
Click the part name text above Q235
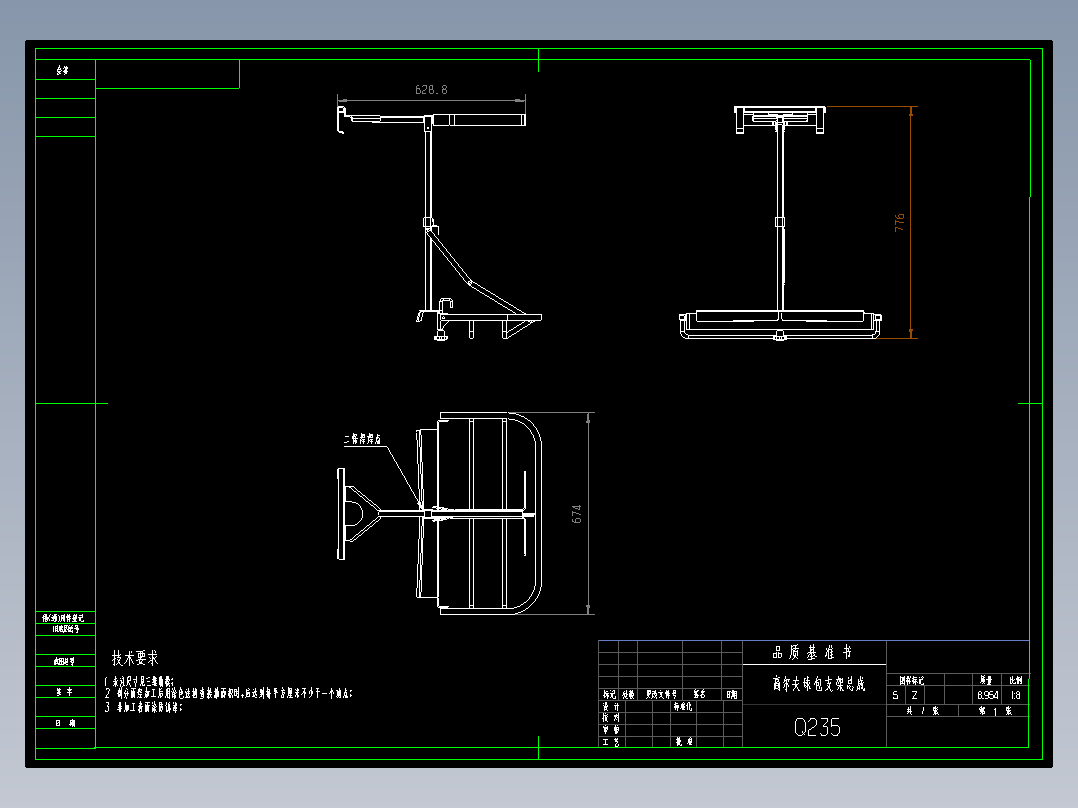(818, 684)
